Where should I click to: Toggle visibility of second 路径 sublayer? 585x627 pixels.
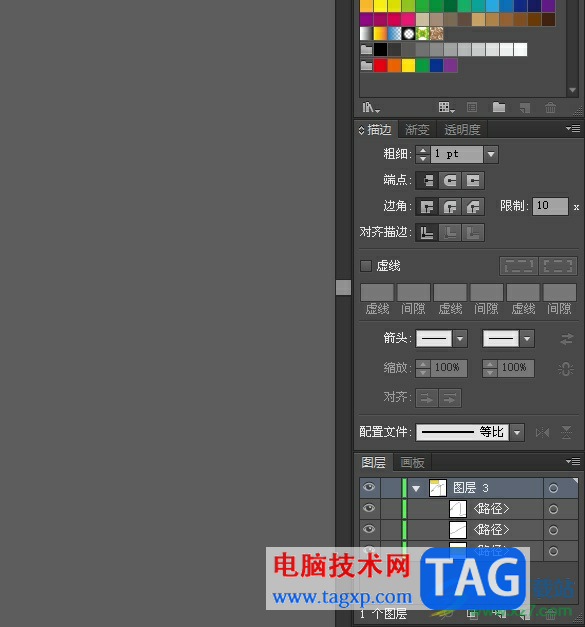[x=369, y=529]
